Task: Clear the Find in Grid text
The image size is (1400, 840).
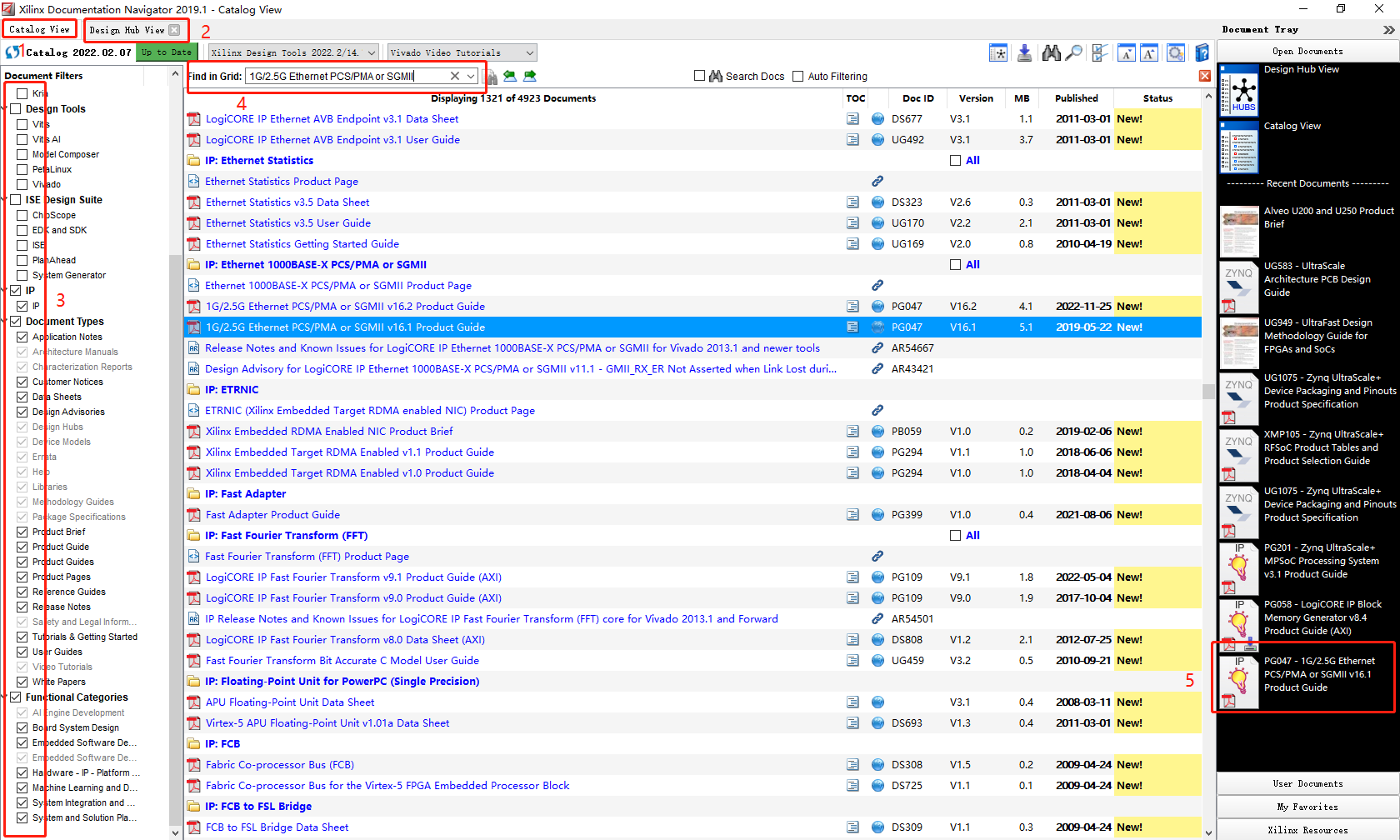Action: pyautogui.click(x=455, y=76)
